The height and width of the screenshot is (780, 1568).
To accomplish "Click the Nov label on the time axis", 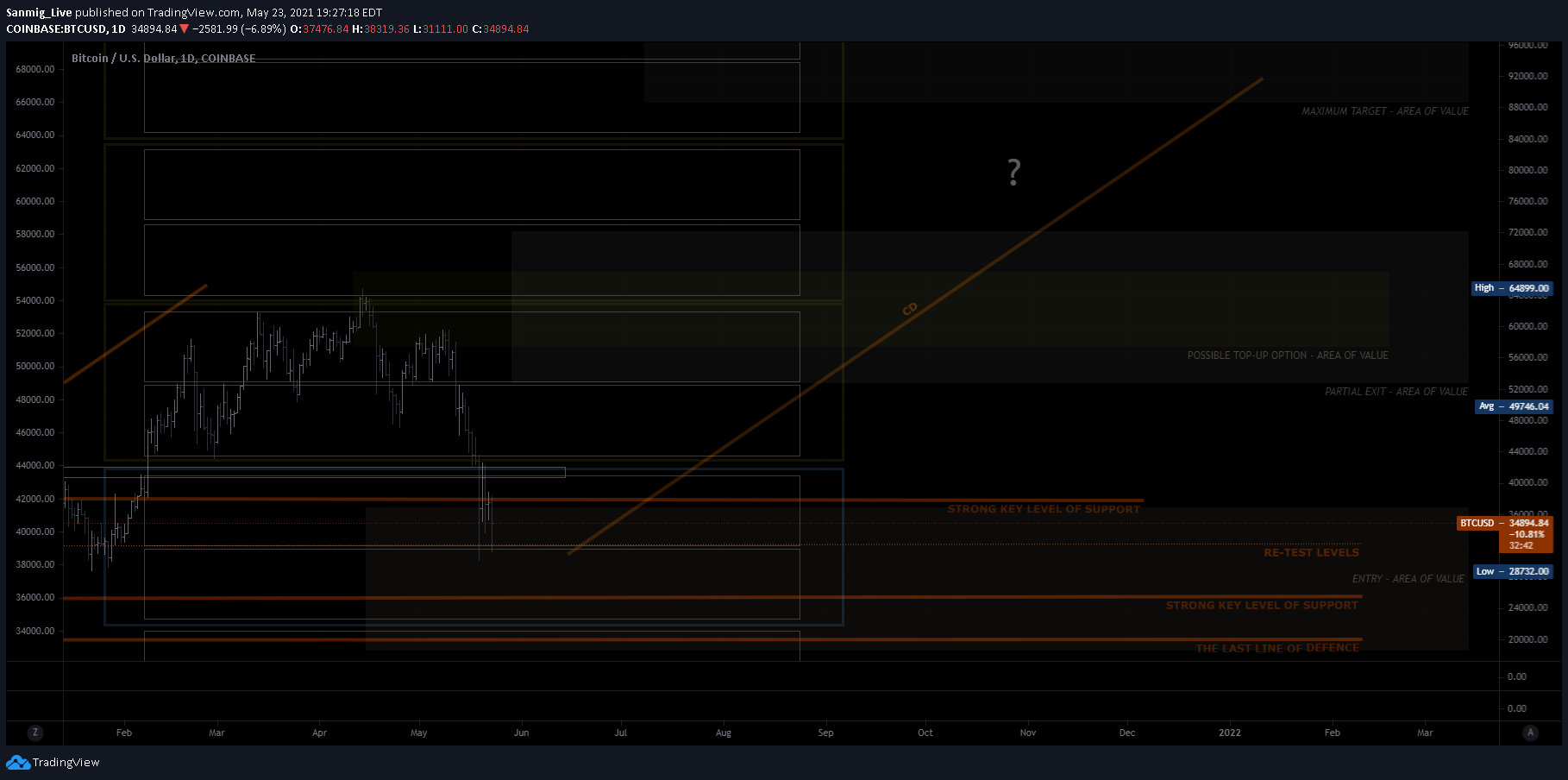I will [1028, 733].
